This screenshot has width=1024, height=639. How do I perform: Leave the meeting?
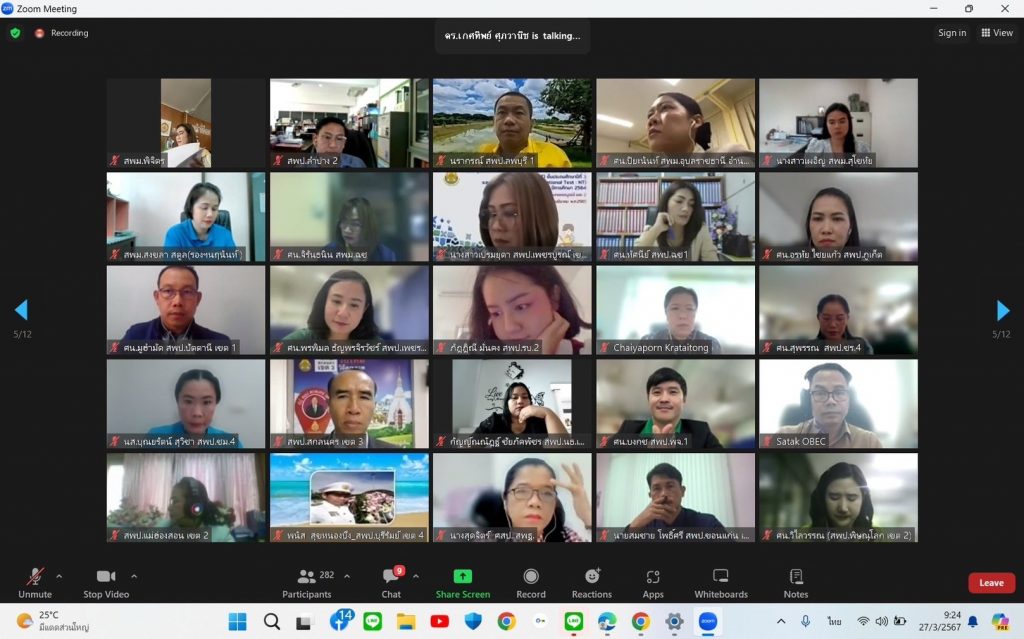(991, 583)
